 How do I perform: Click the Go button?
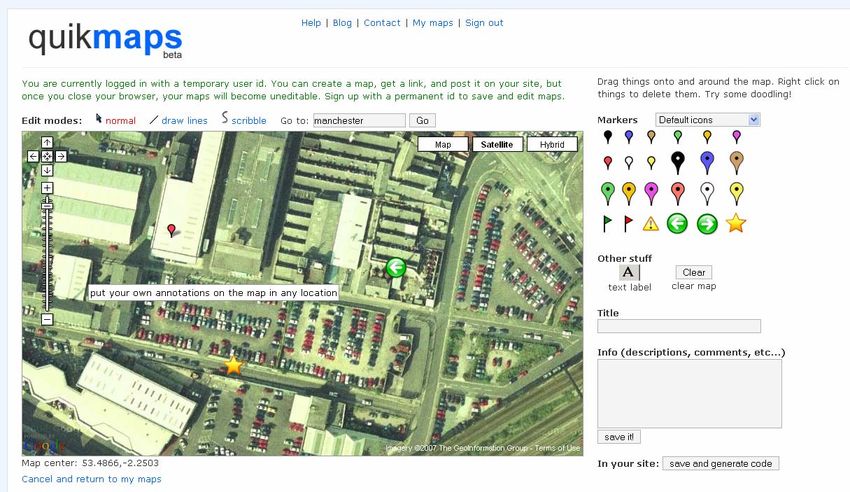(x=422, y=120)
